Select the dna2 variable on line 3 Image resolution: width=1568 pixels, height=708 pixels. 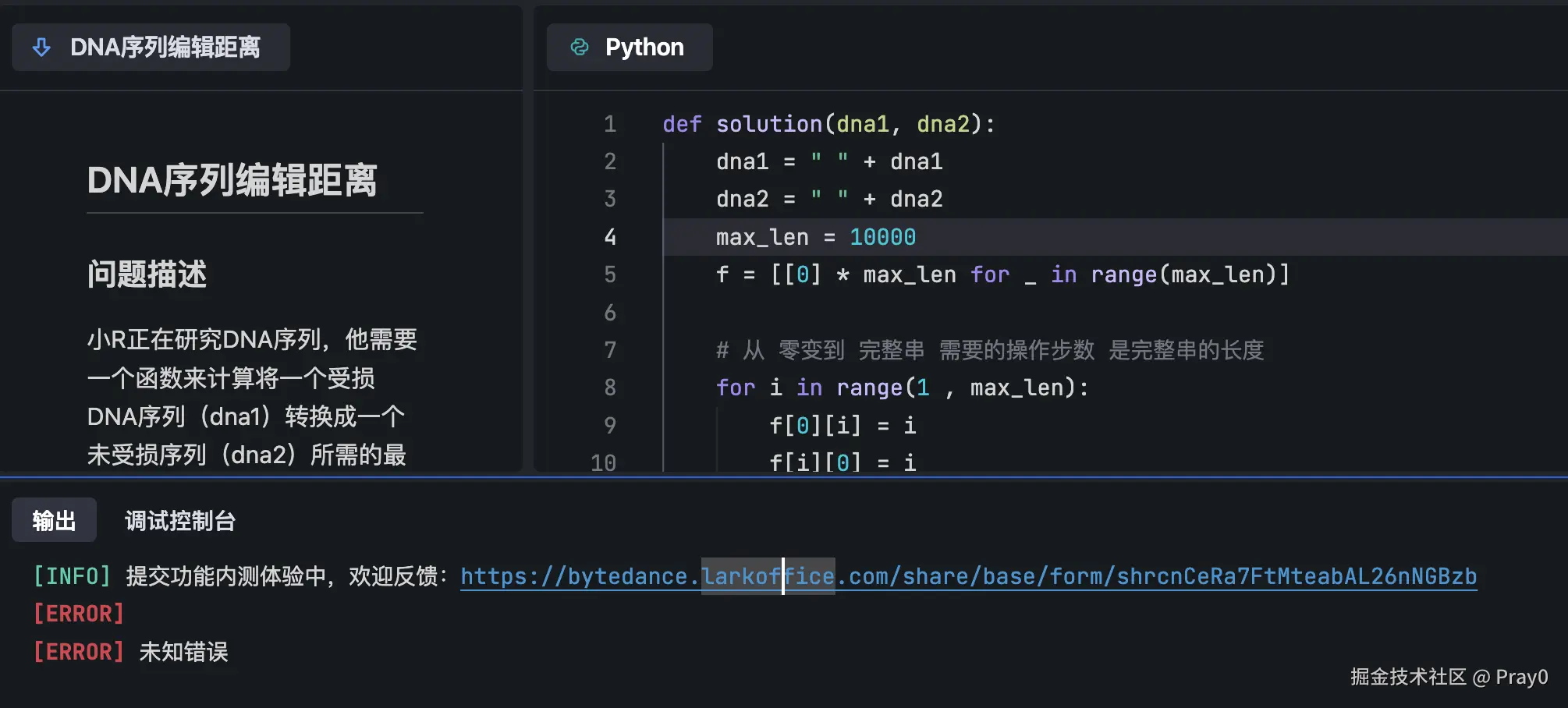click(x=742, y=199)
